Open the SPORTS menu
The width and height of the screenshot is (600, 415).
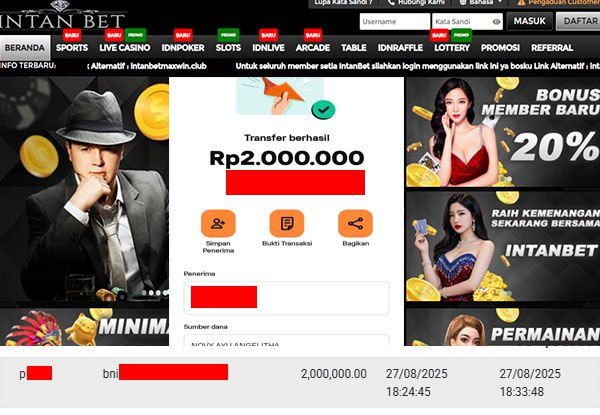72,47
